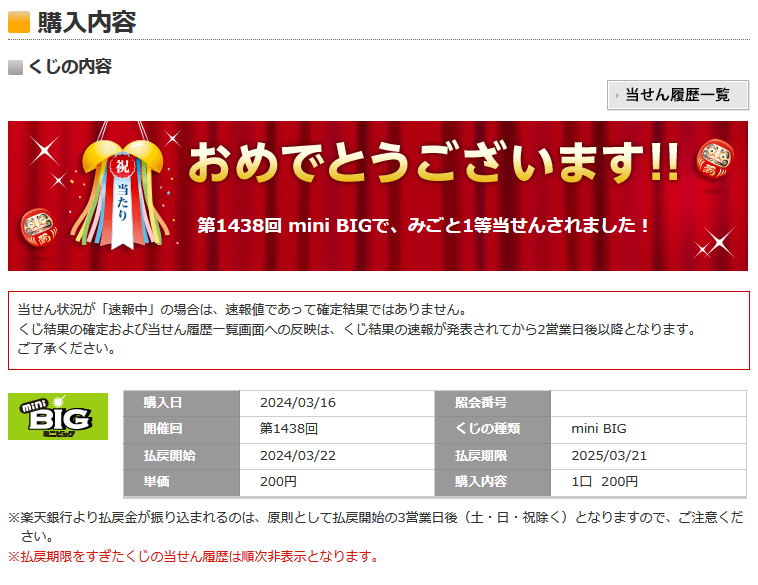Click the banner text 第1438回 mini BIGで、みごと1等当せんされました

pyautogui.click(x=423, y=225)
